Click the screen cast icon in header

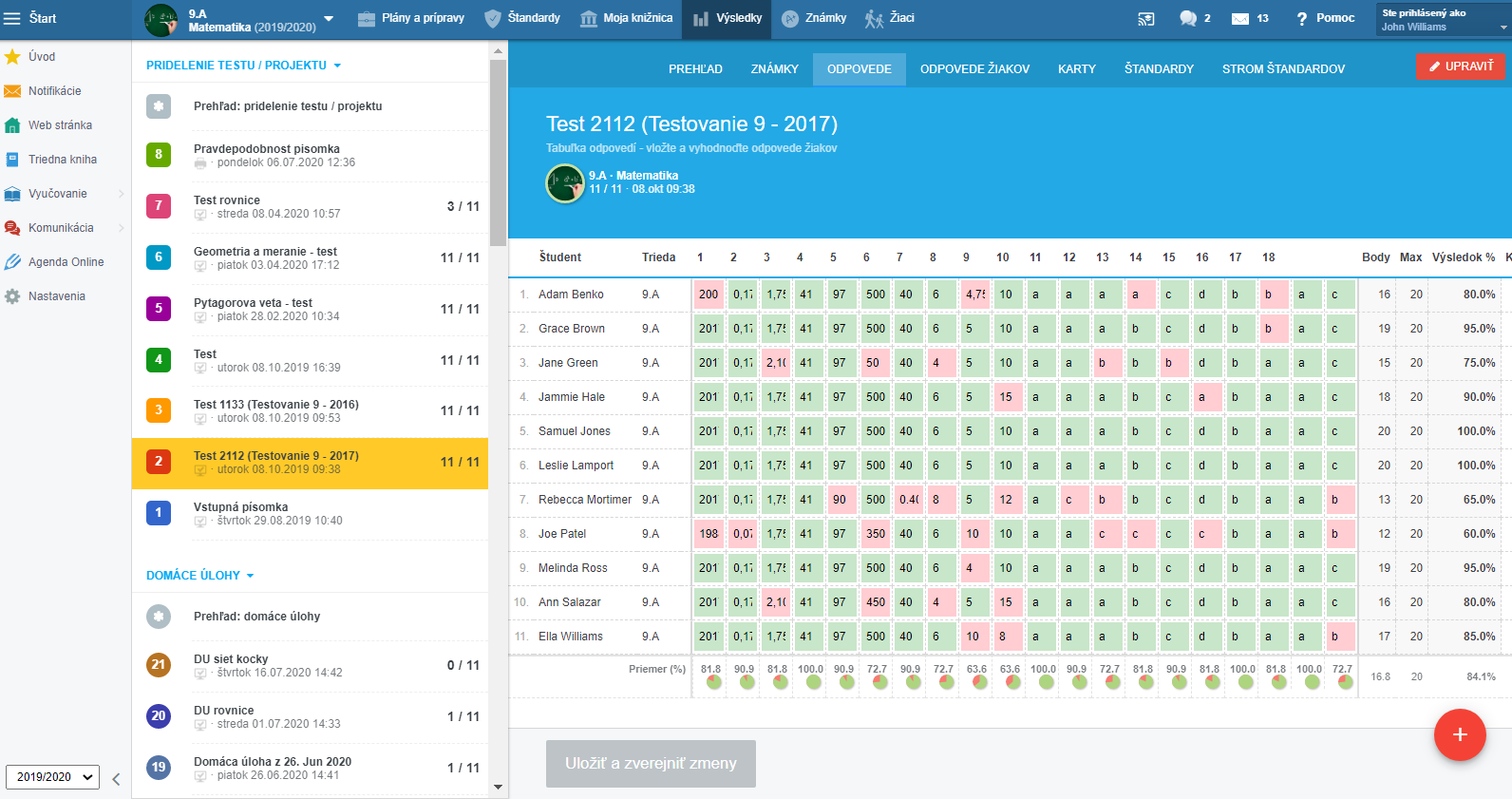tap(1146, 18)
